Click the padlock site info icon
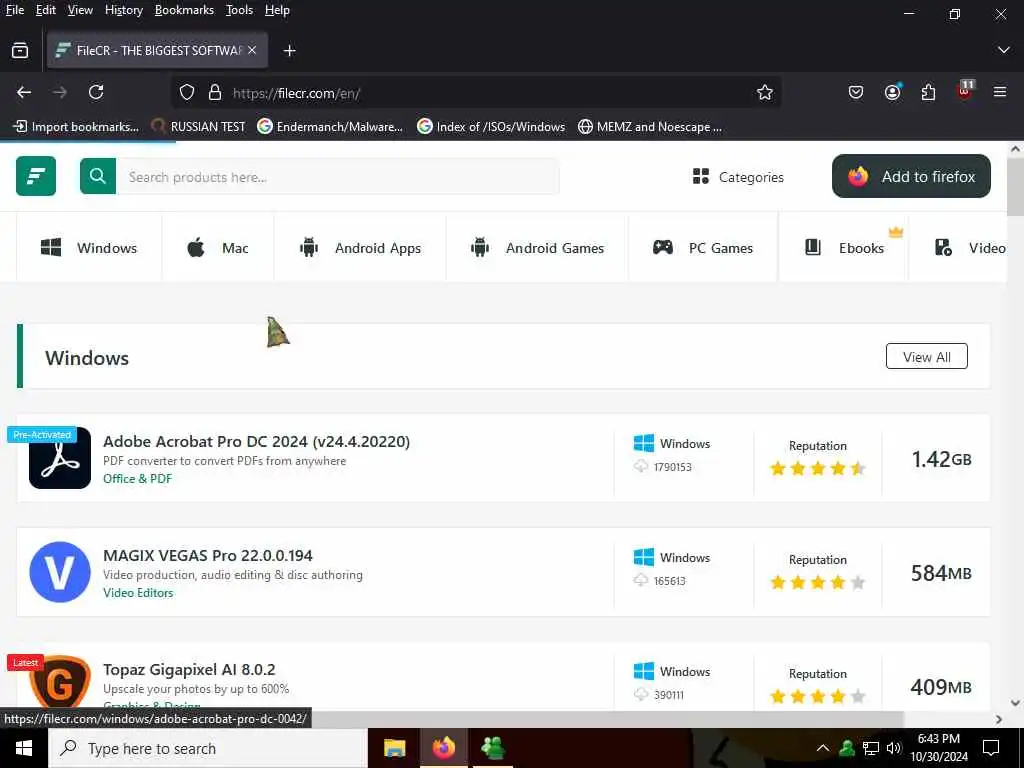 [215, 93]
